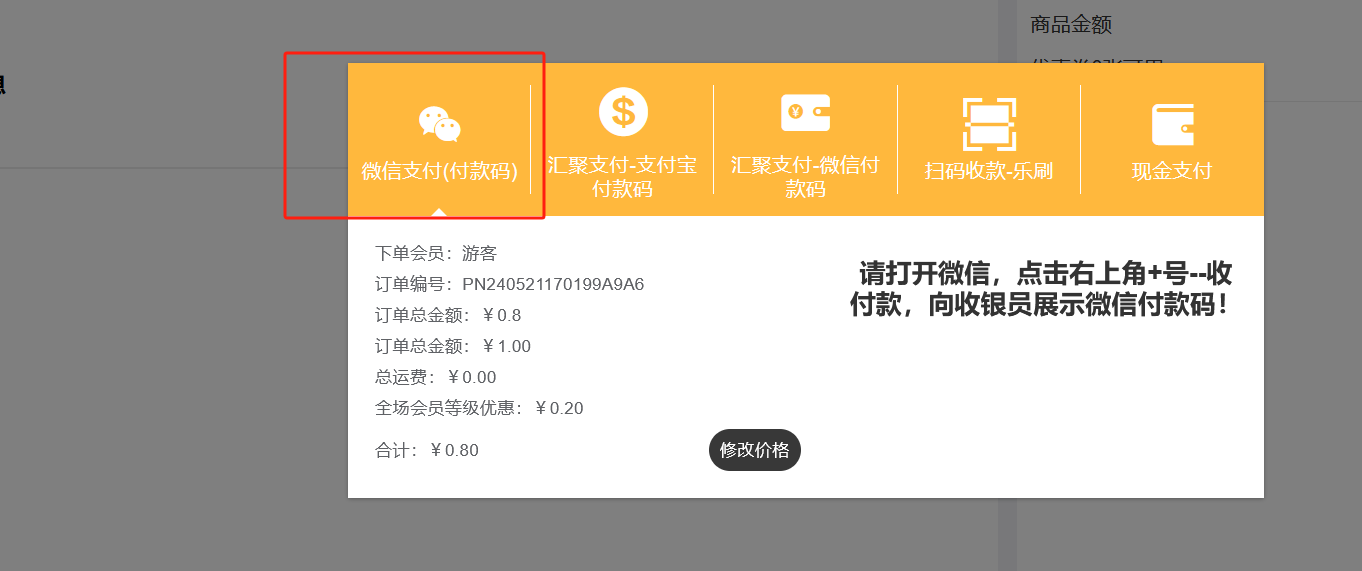
Task: Click the 订单总金额：￥0.8 line
Action: (448, 315)
